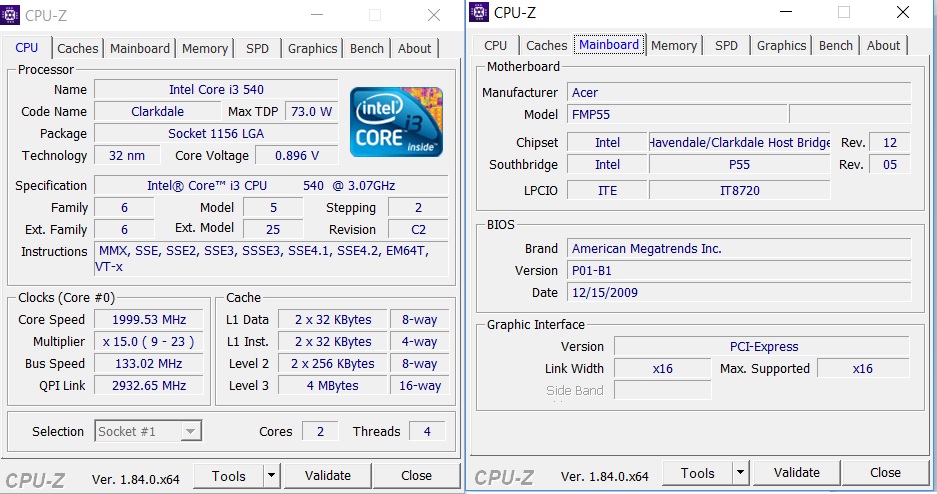Expand the Tools dropdown arrow in left window

[271, 475]
